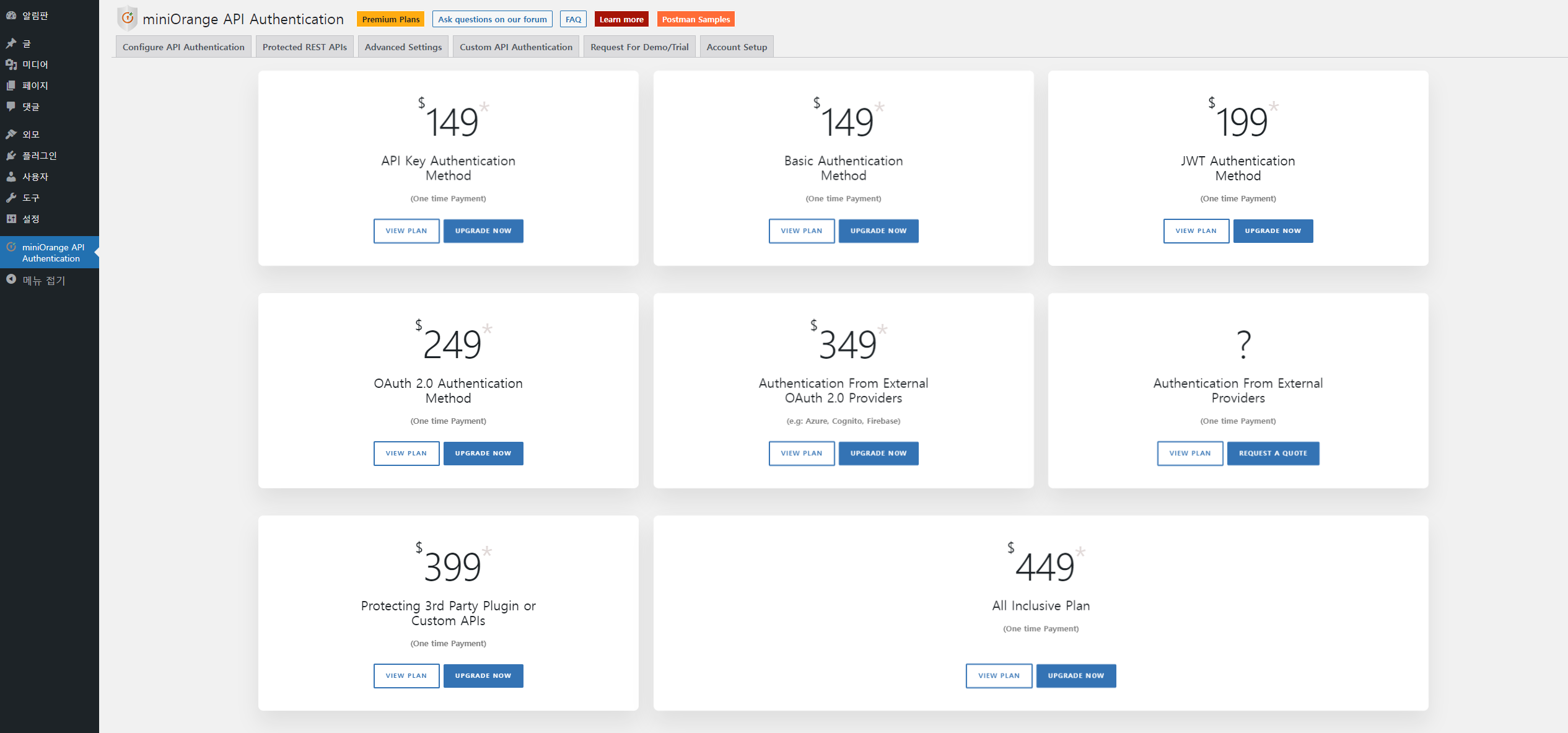Open the 알림판 dashboard menu item
The width and height of the screenshot is (1568, 733).
50,15
